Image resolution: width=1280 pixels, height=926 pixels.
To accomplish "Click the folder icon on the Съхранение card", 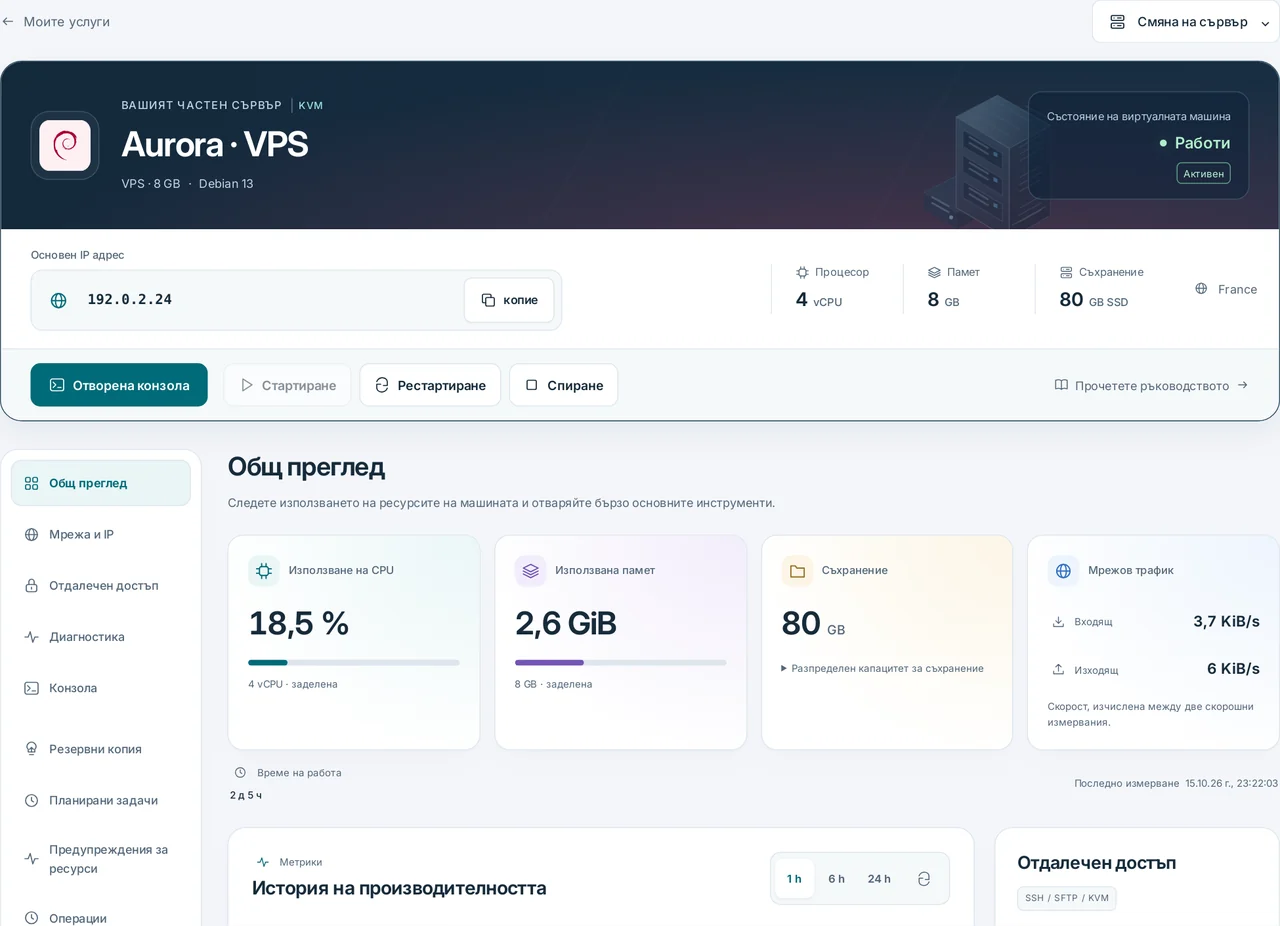I will pyautogui.click(x=797, y=571).
